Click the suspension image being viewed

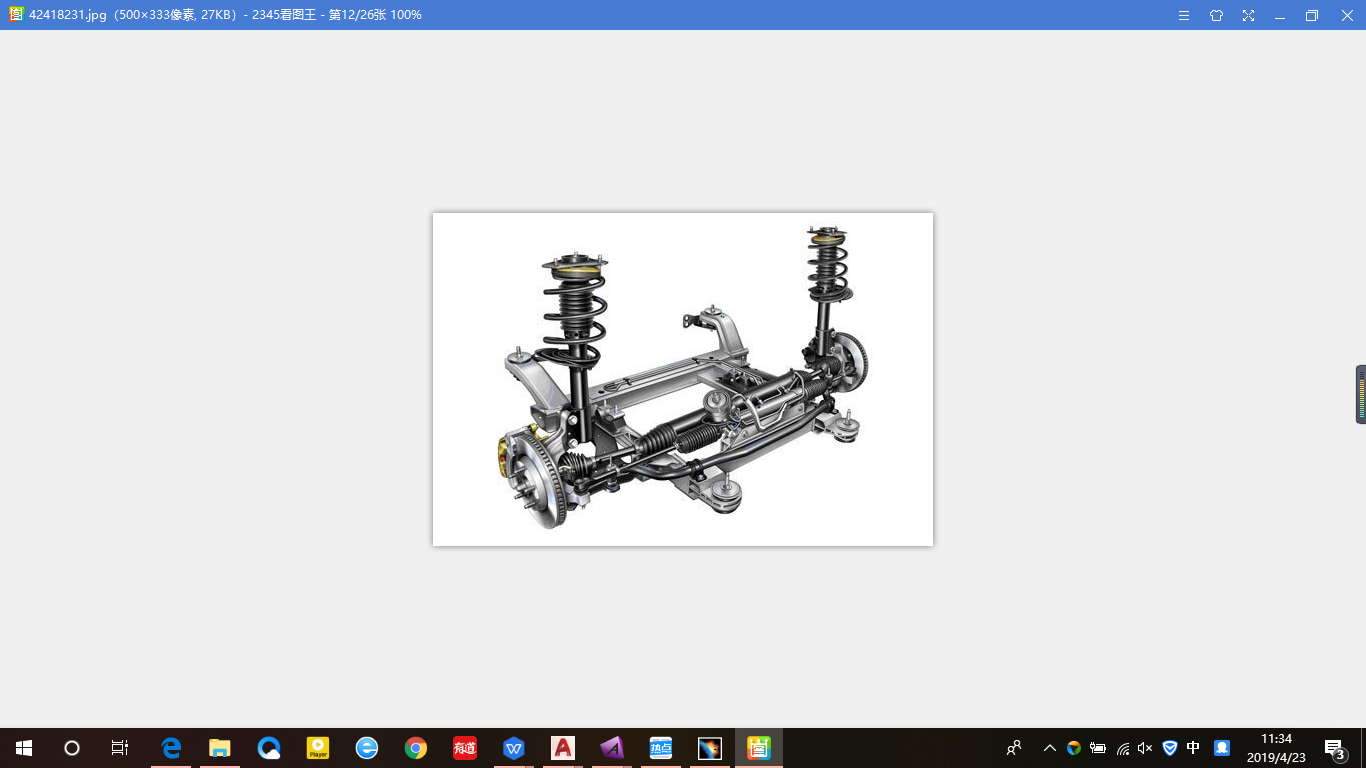point(683,379)
